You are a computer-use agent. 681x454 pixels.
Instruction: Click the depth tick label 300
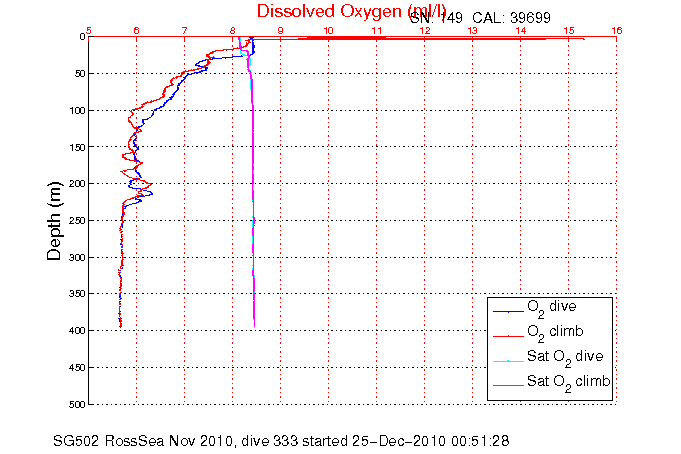click(77, 258)
